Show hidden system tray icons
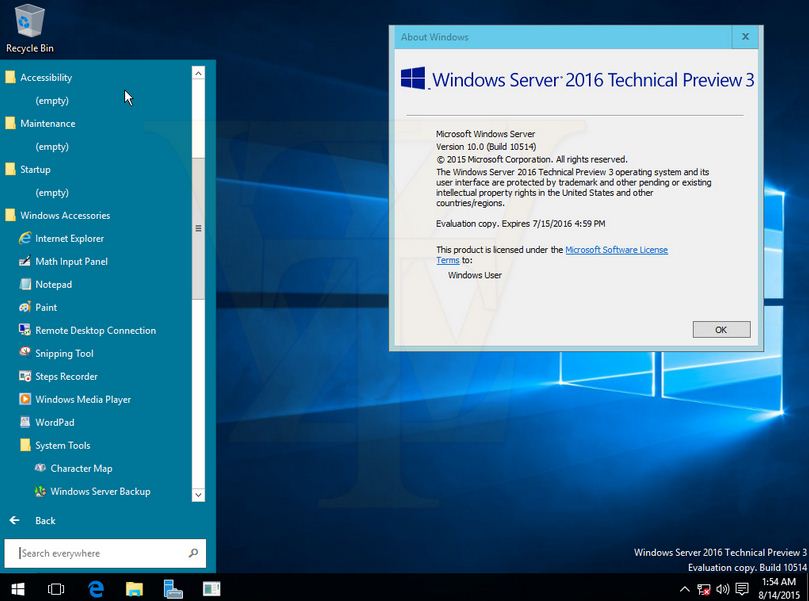The width and height of the screenshot is (809, 601). pos(685,589)
